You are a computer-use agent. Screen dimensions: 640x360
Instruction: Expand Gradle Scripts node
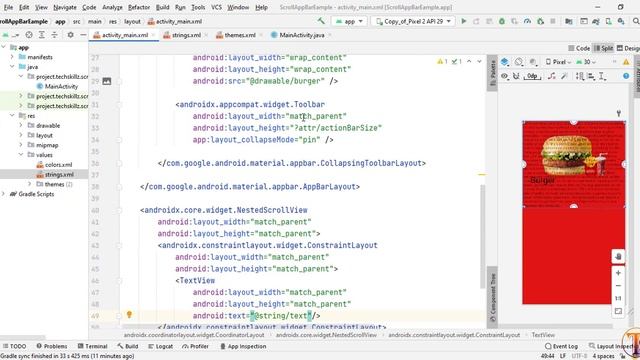point(3,194)
